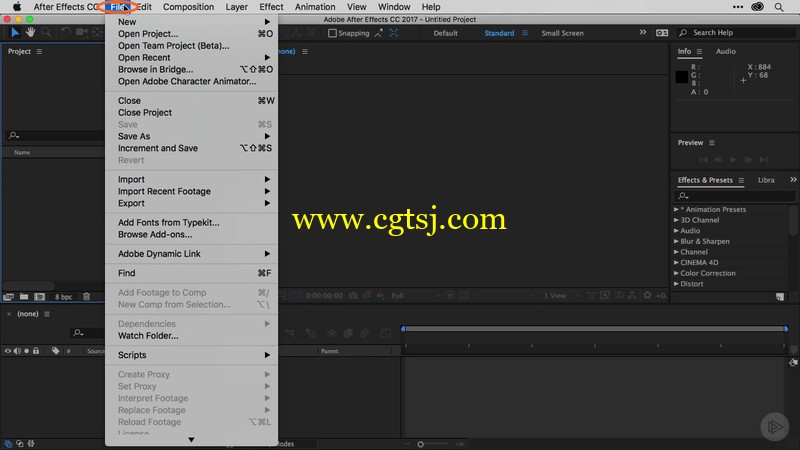
Task: Jump to last frame in Preview panel
Action: point(764,160)
